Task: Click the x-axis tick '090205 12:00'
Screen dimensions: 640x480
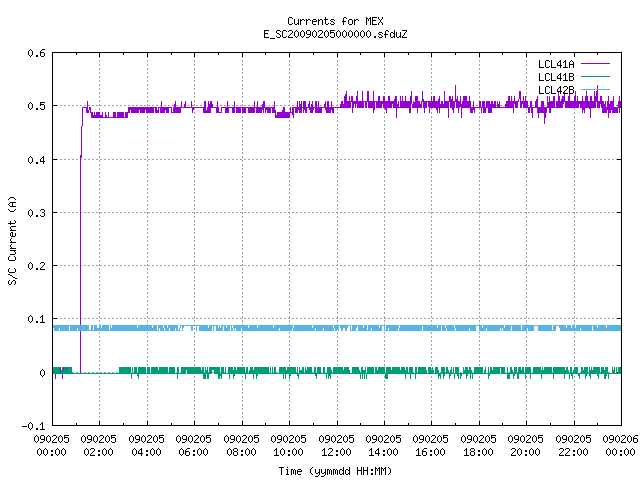Action: click(336, 445)
